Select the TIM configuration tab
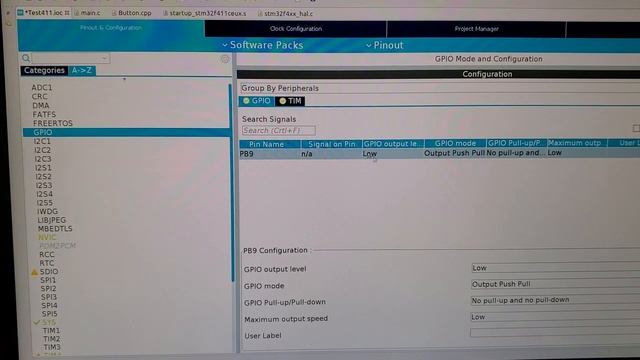640x360 pixels. (x=290, y=101)
